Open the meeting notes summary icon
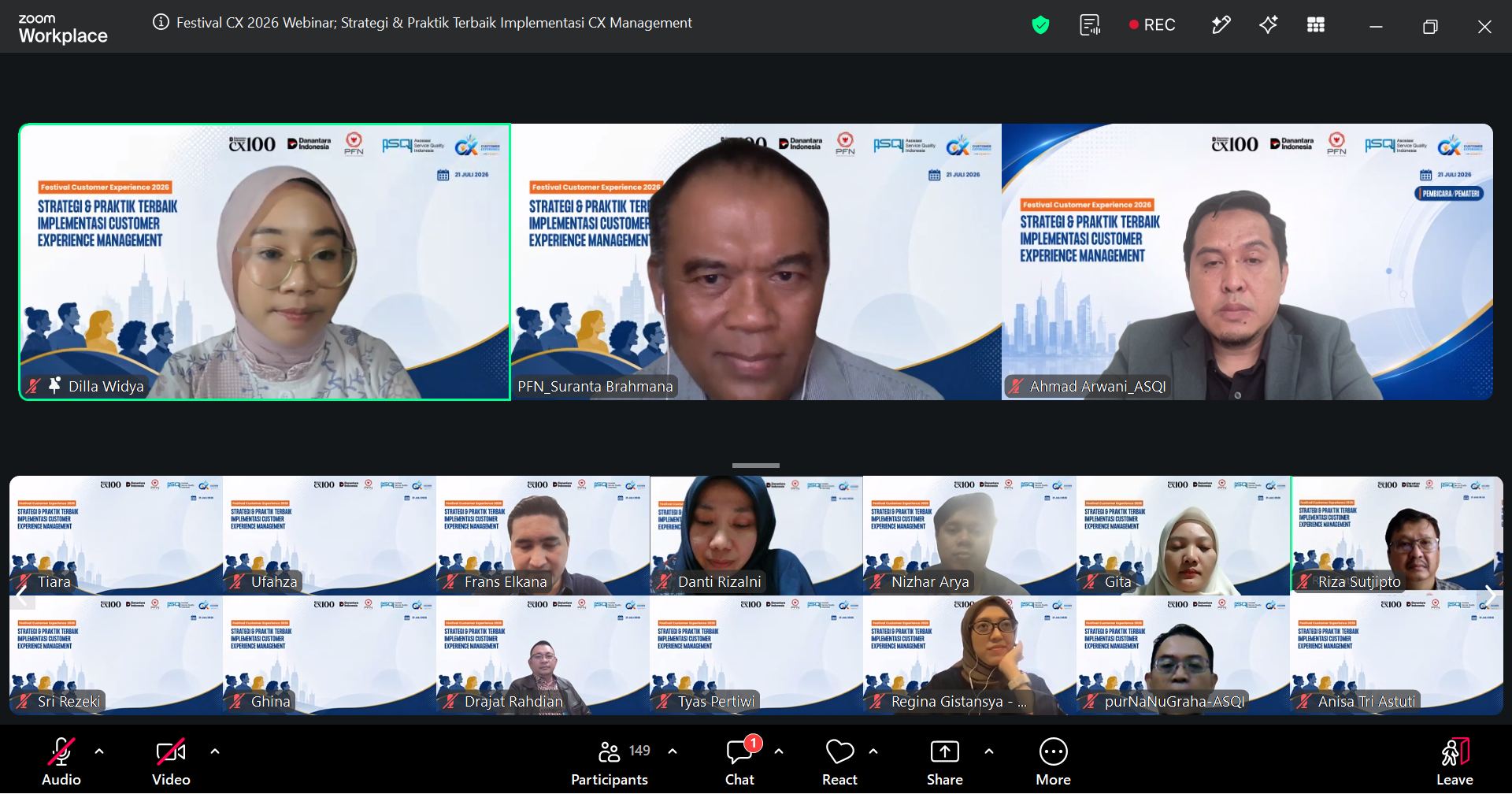Screen dimensions: 1512x794 1090,25
